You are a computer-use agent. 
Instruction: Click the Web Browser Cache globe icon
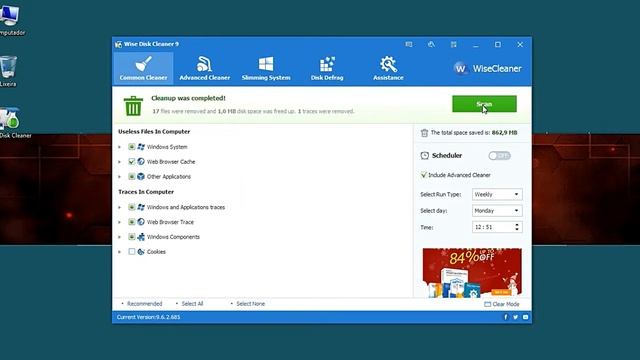[x=141, y=162]
